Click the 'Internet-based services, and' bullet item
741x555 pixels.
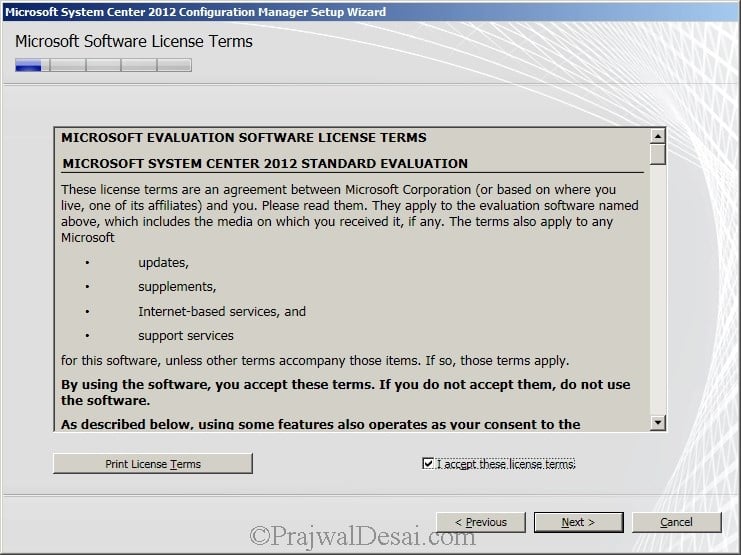click(222, 312)
